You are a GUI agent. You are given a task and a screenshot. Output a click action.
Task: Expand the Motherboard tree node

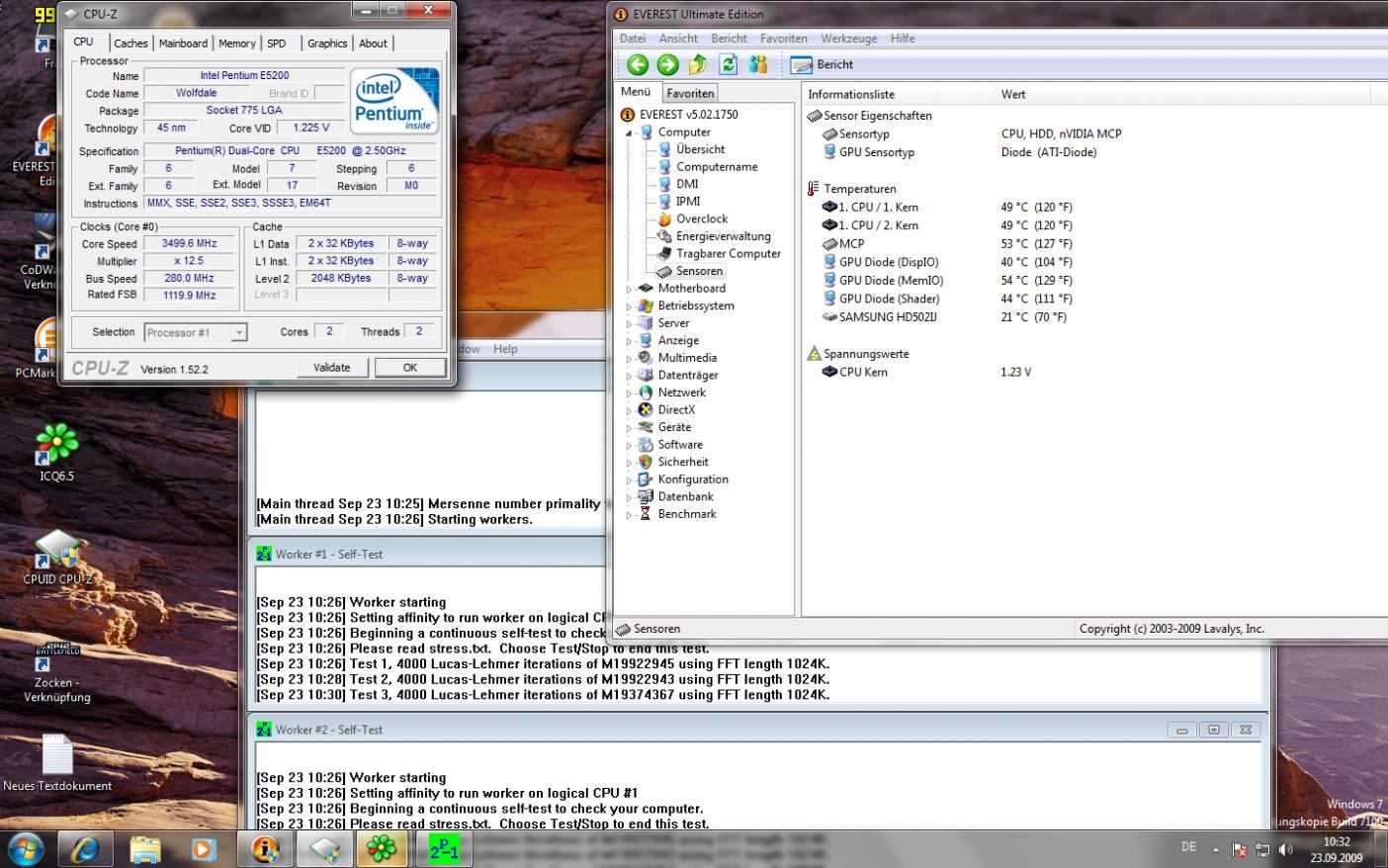(629, 289)
